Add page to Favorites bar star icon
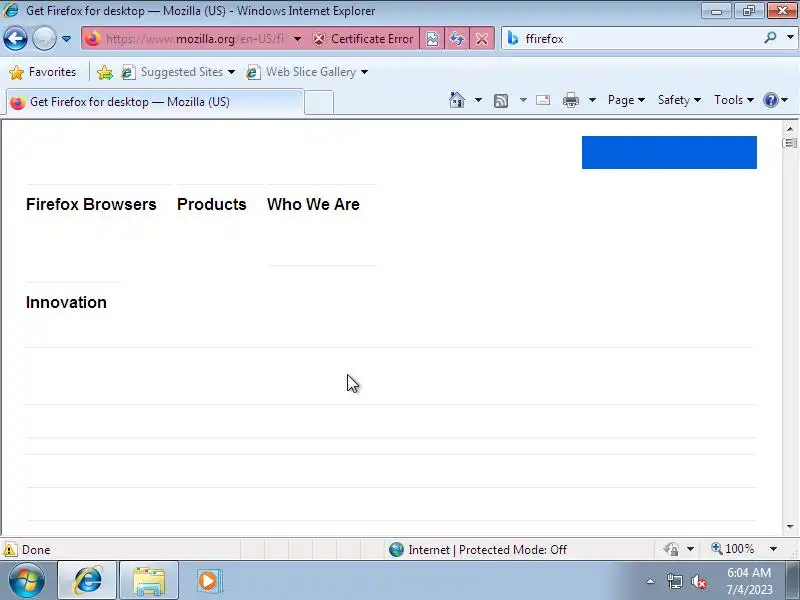This screenshot has height=600, width=800. point(105,72)
